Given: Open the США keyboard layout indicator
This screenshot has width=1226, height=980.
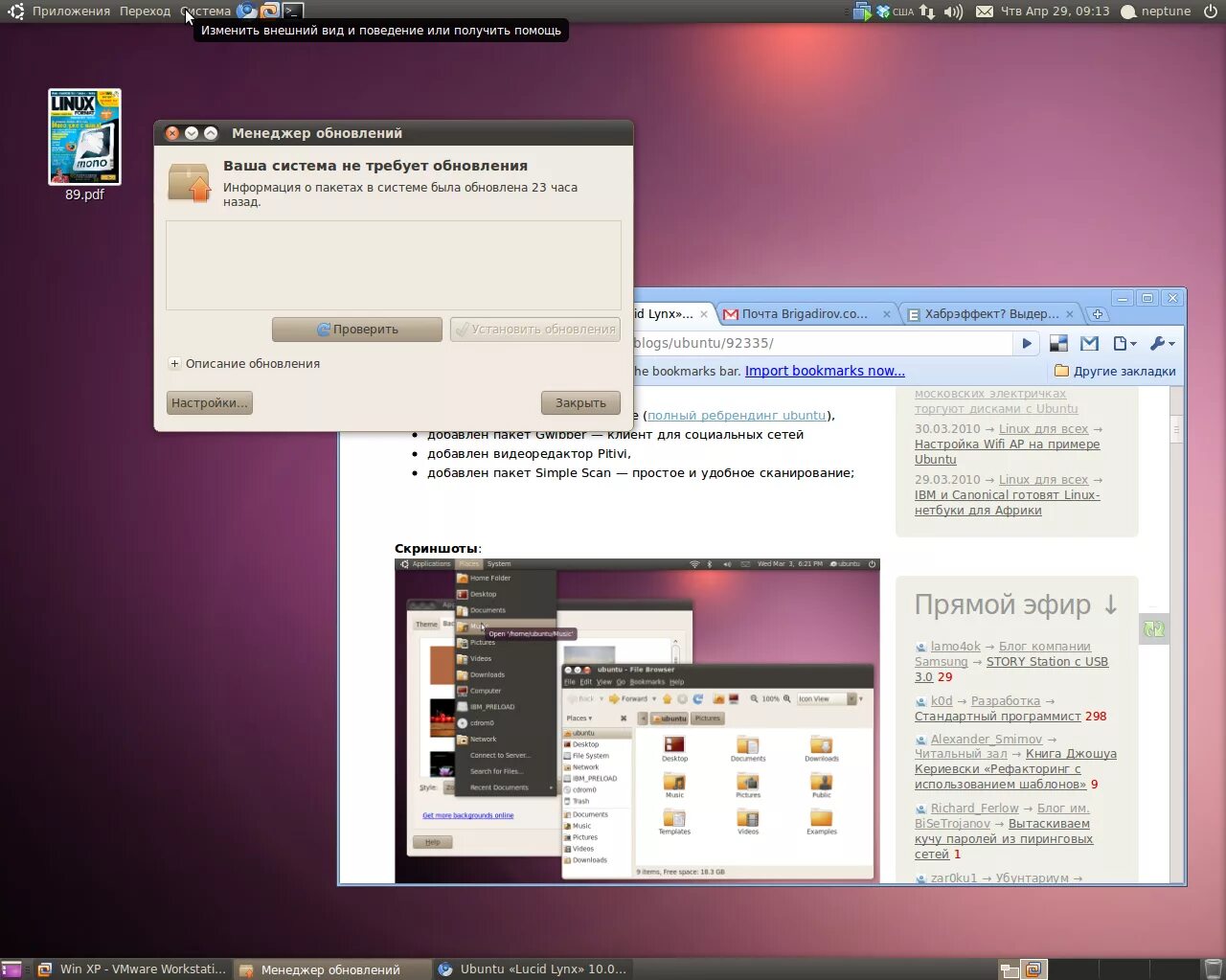Looking at the screenshot, I should (903, 11).
